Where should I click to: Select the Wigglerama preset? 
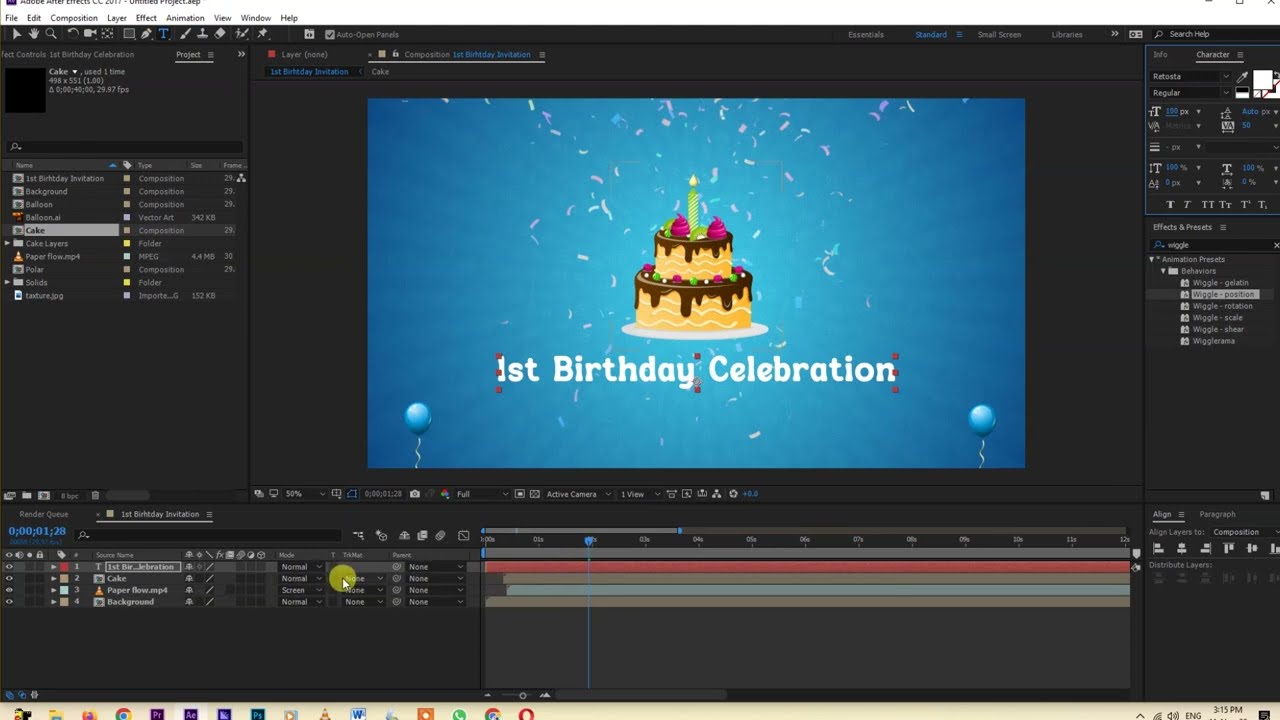pos(1213,341)
